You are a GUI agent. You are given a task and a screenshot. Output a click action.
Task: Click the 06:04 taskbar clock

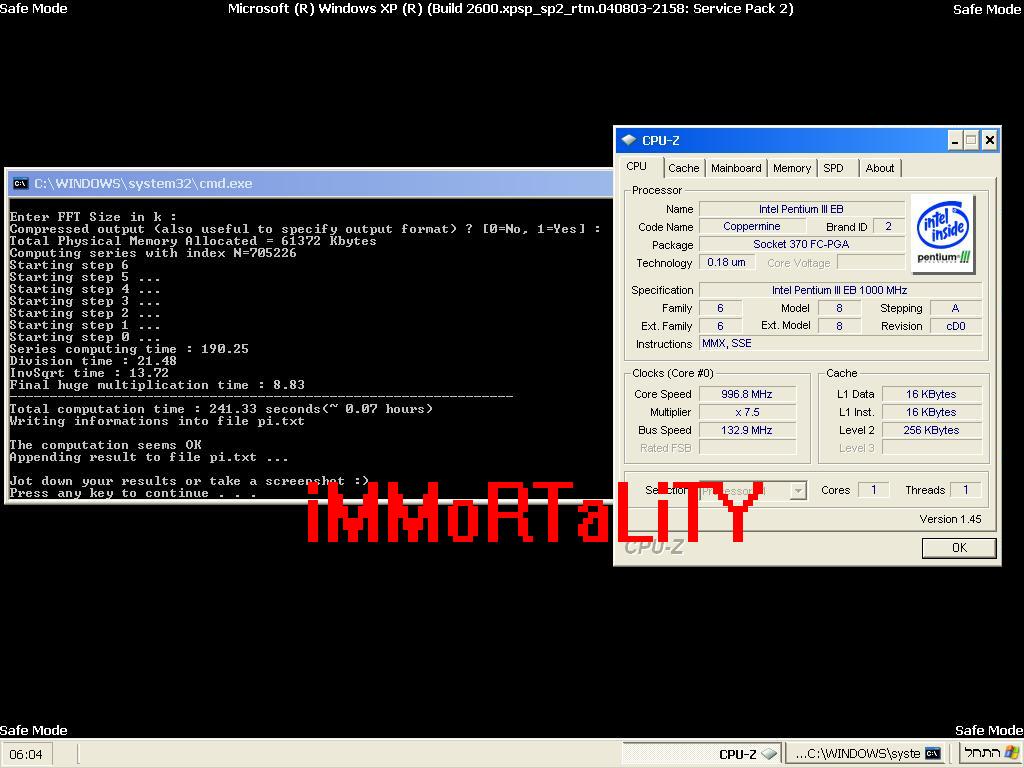[26, 754]
